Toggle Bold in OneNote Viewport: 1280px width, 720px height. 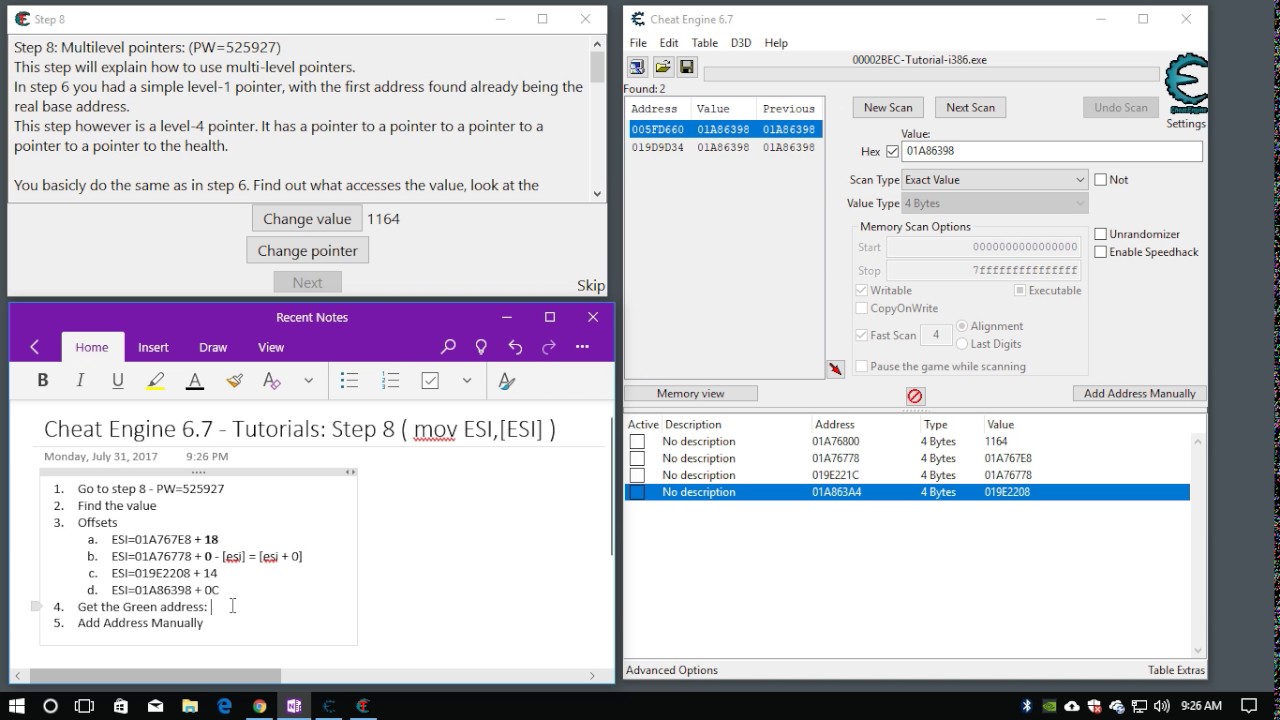(x=42, y=380)
